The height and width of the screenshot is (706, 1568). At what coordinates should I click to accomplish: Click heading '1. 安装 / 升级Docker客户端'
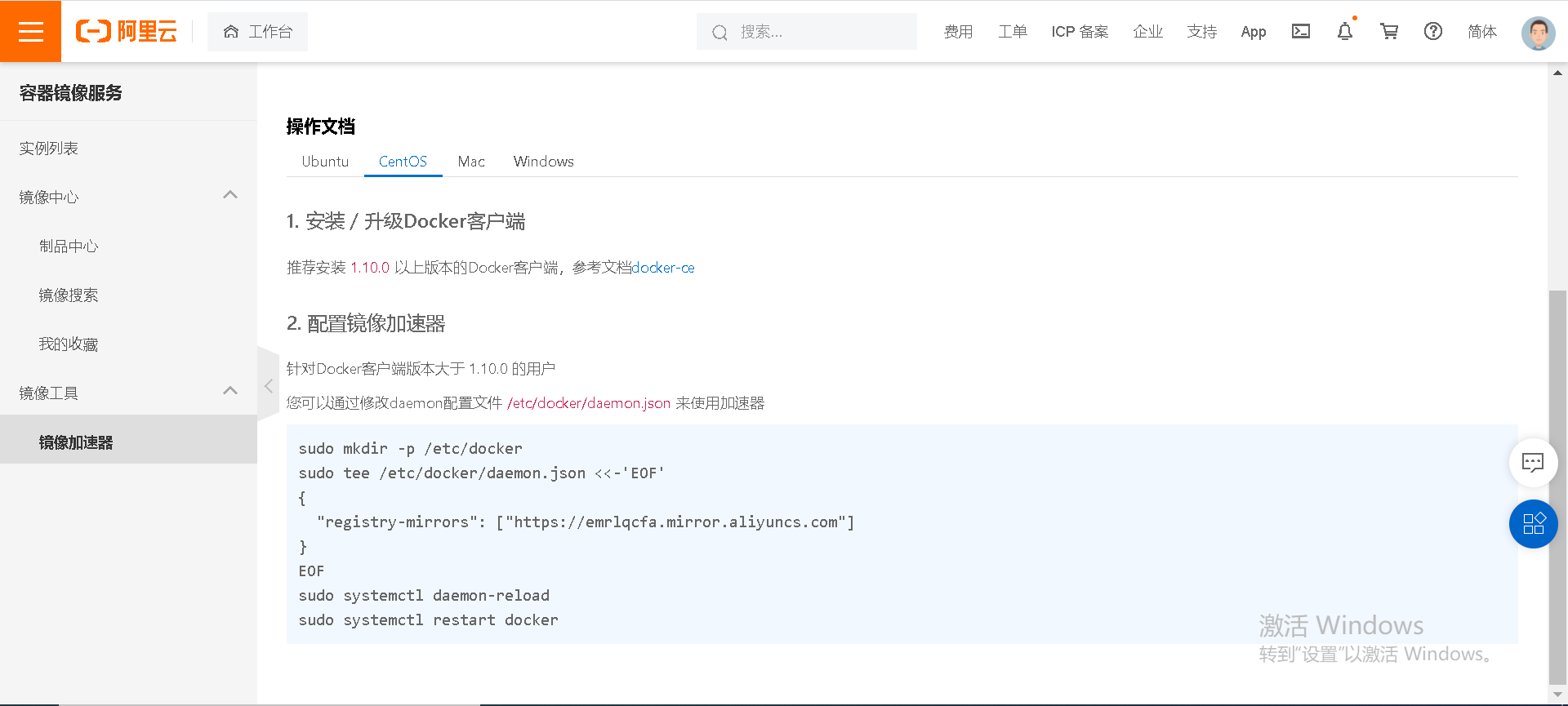pos(406,222)
